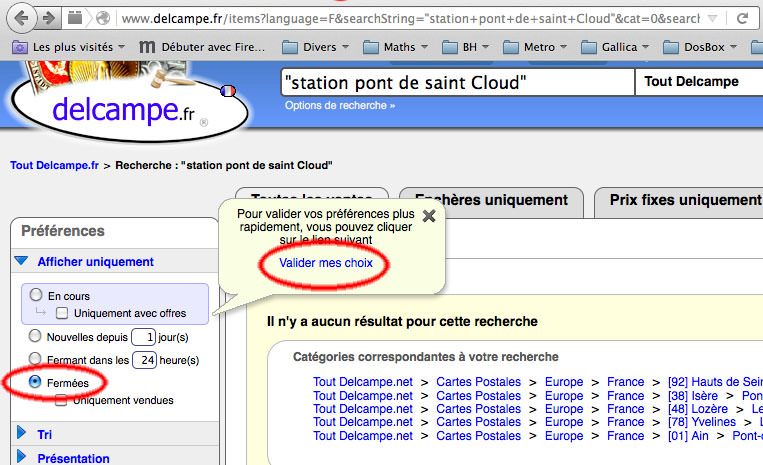Open the Les plus visités bookmarks folder

[68, 47]
